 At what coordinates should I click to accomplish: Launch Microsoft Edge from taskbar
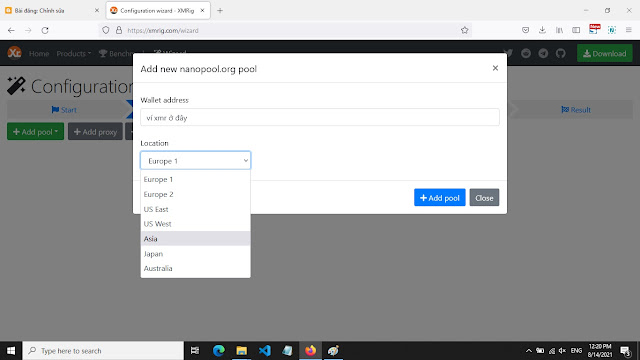pyautogui.click(x=219, y=351)
